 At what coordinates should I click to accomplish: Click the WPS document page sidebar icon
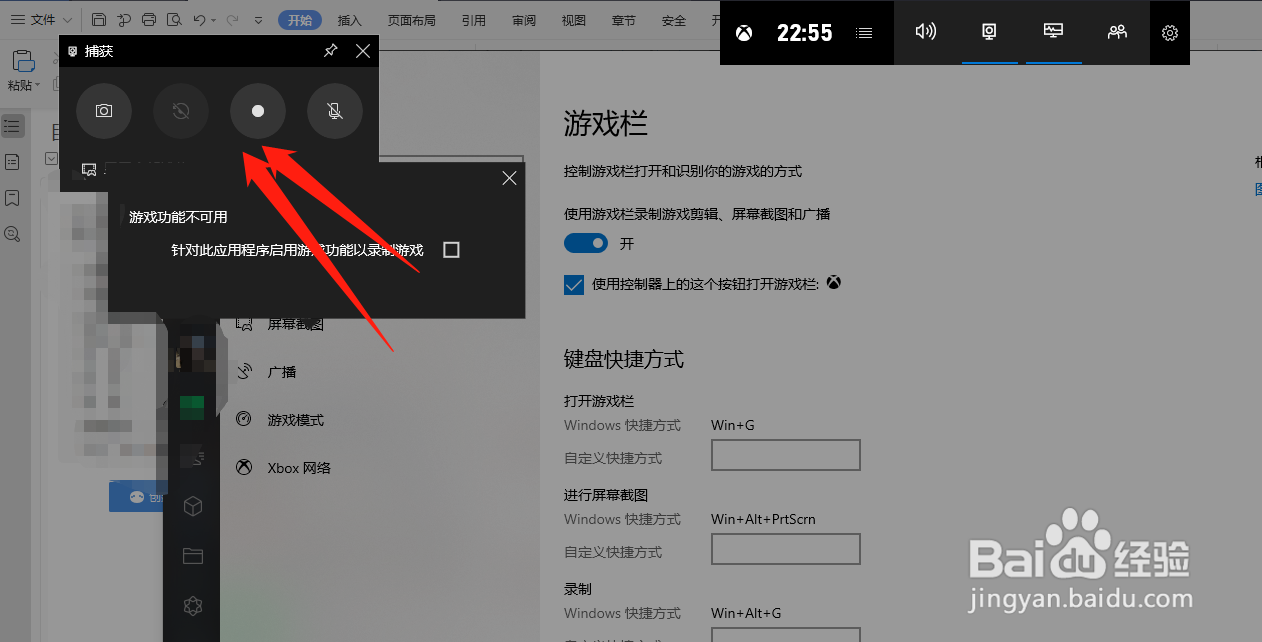(12, 162)
